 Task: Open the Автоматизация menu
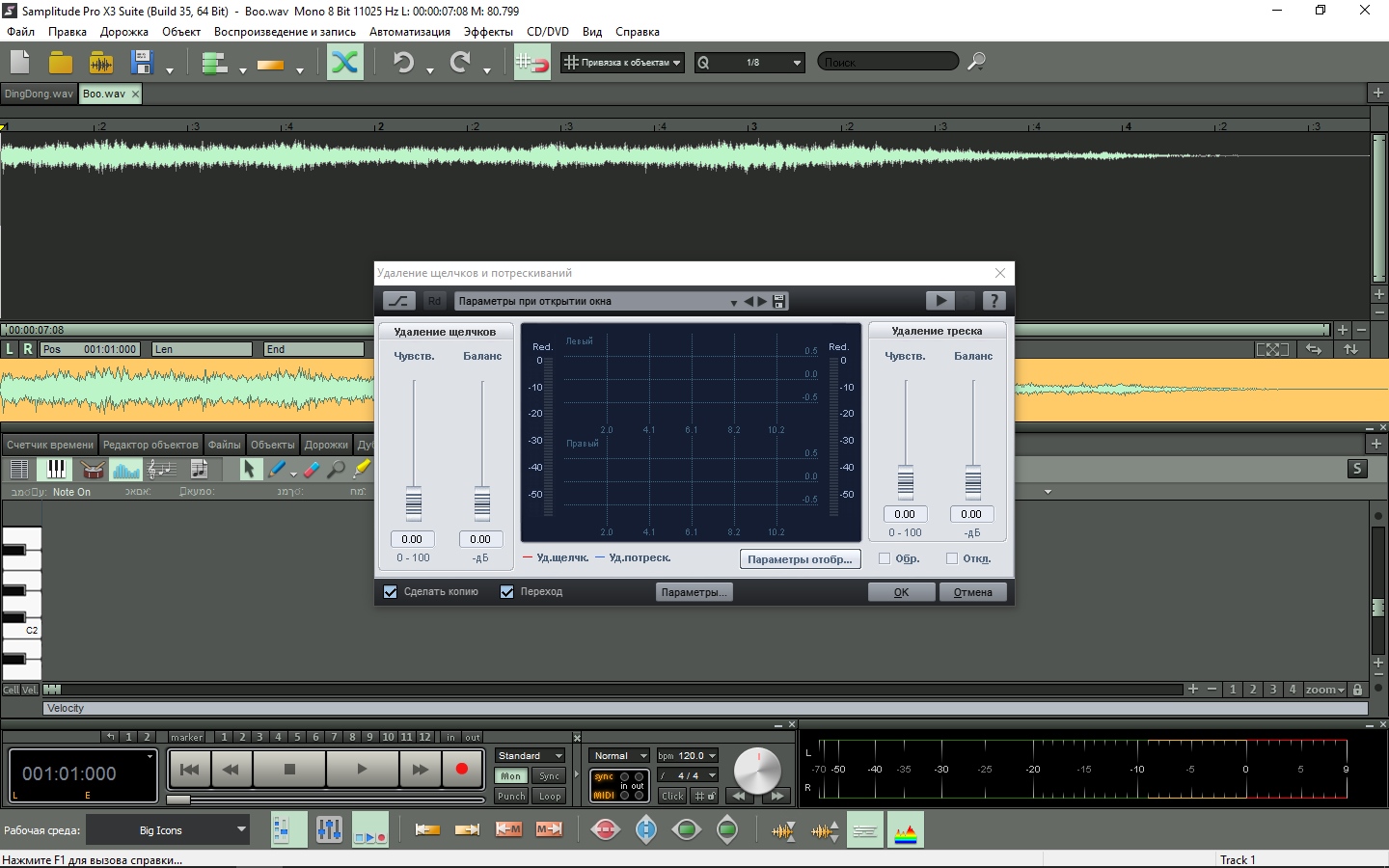point(410,32)
